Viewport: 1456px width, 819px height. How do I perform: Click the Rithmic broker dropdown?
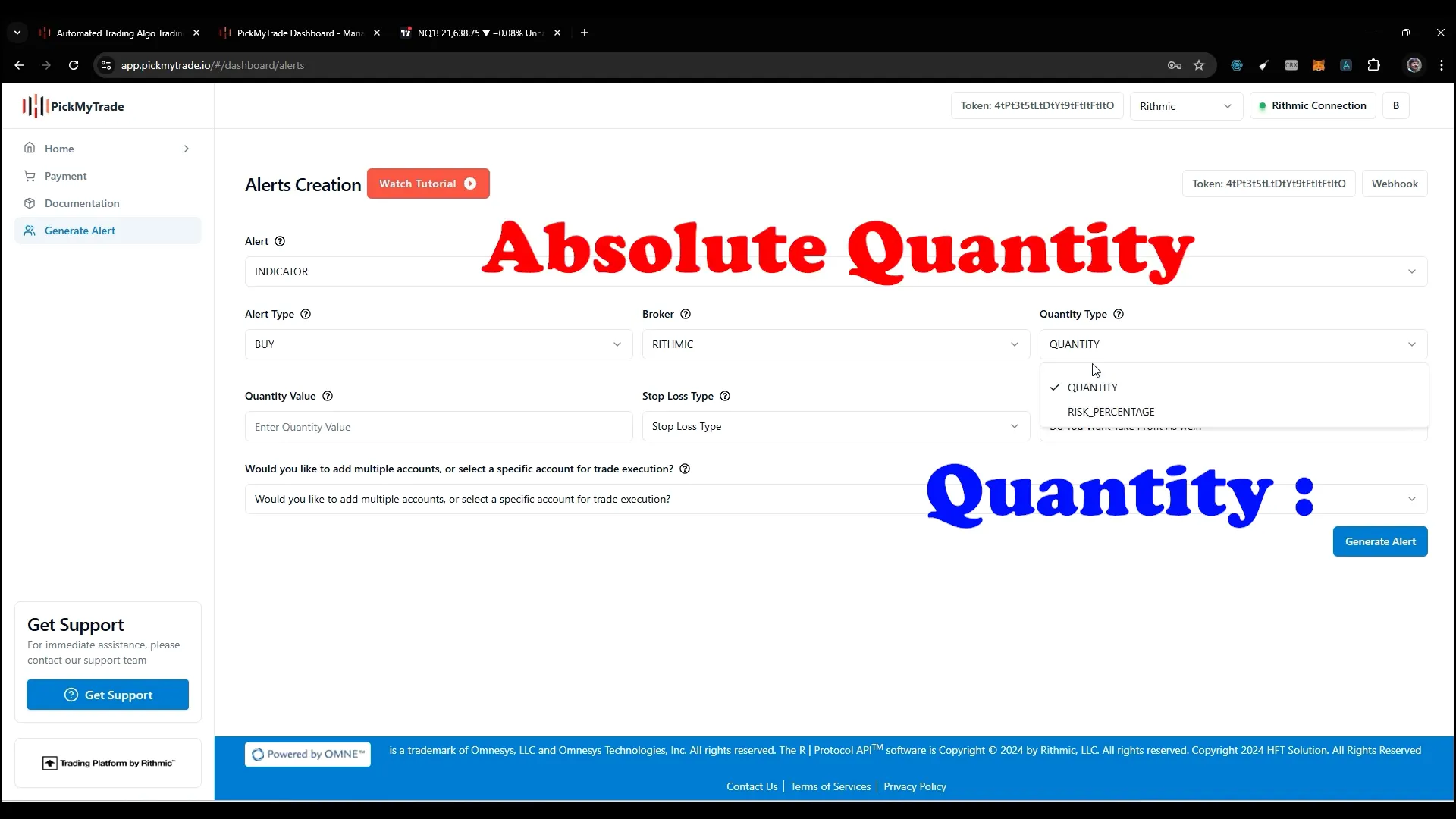pos(835,344)
